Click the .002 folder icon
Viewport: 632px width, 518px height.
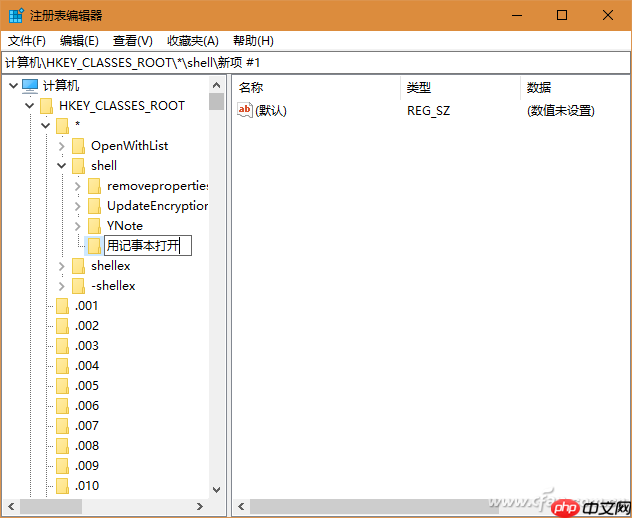[x=62, y=326]
